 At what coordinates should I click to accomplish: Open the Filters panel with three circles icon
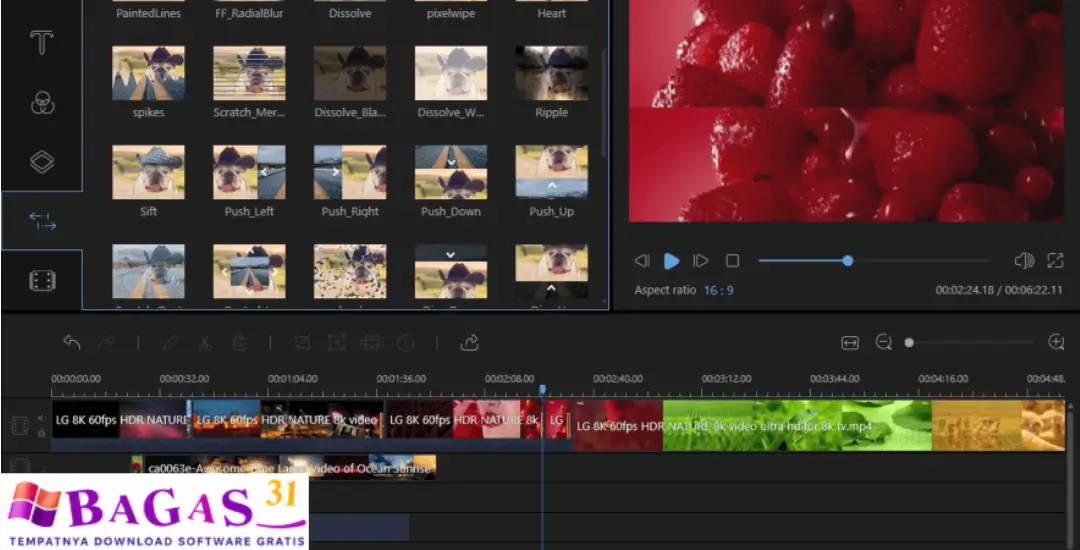pyautogui.click(x=42, y=103)
